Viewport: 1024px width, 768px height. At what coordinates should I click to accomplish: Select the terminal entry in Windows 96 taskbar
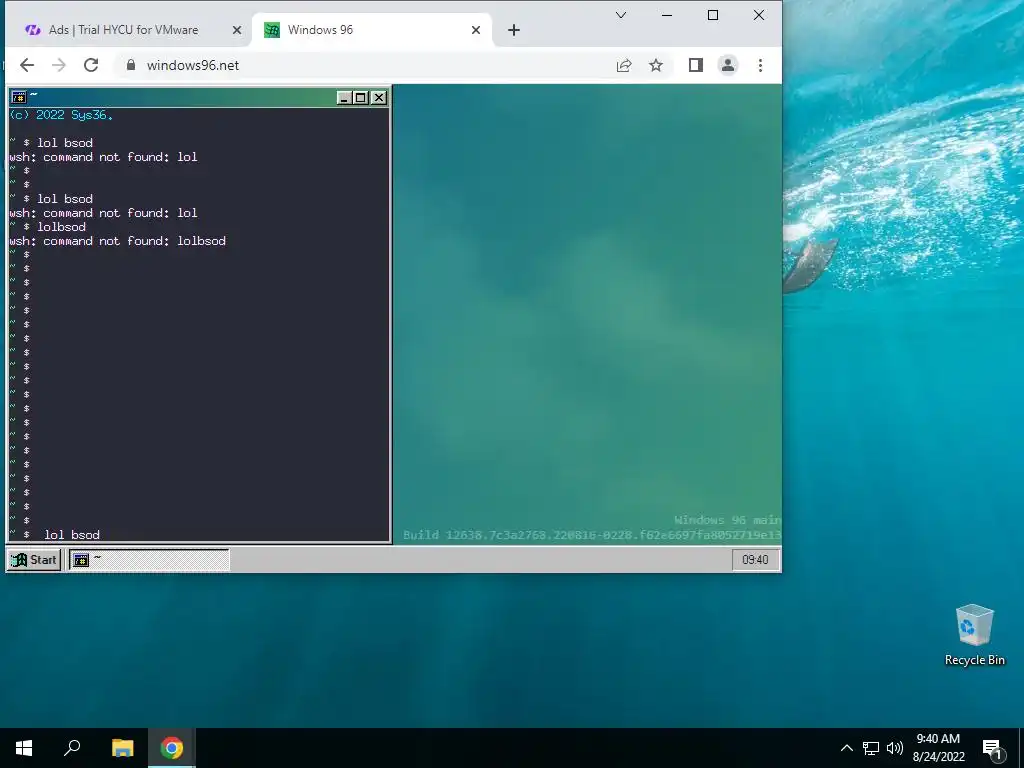[150, 560]
